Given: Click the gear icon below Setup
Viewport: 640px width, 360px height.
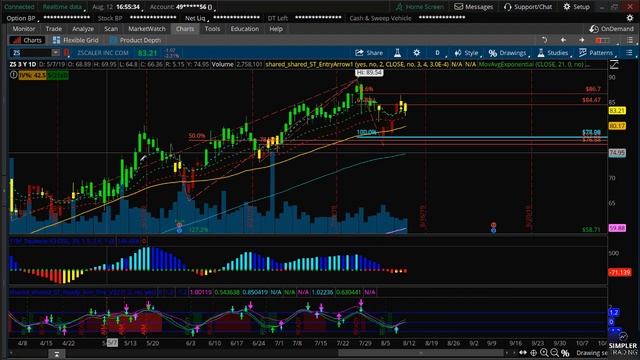Looking at the screenshot, I should click(x=630, y=18).
